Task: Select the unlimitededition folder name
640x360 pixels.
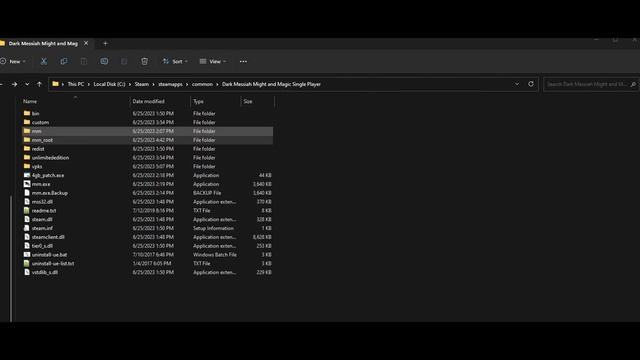Action: [x=50, y=158]
